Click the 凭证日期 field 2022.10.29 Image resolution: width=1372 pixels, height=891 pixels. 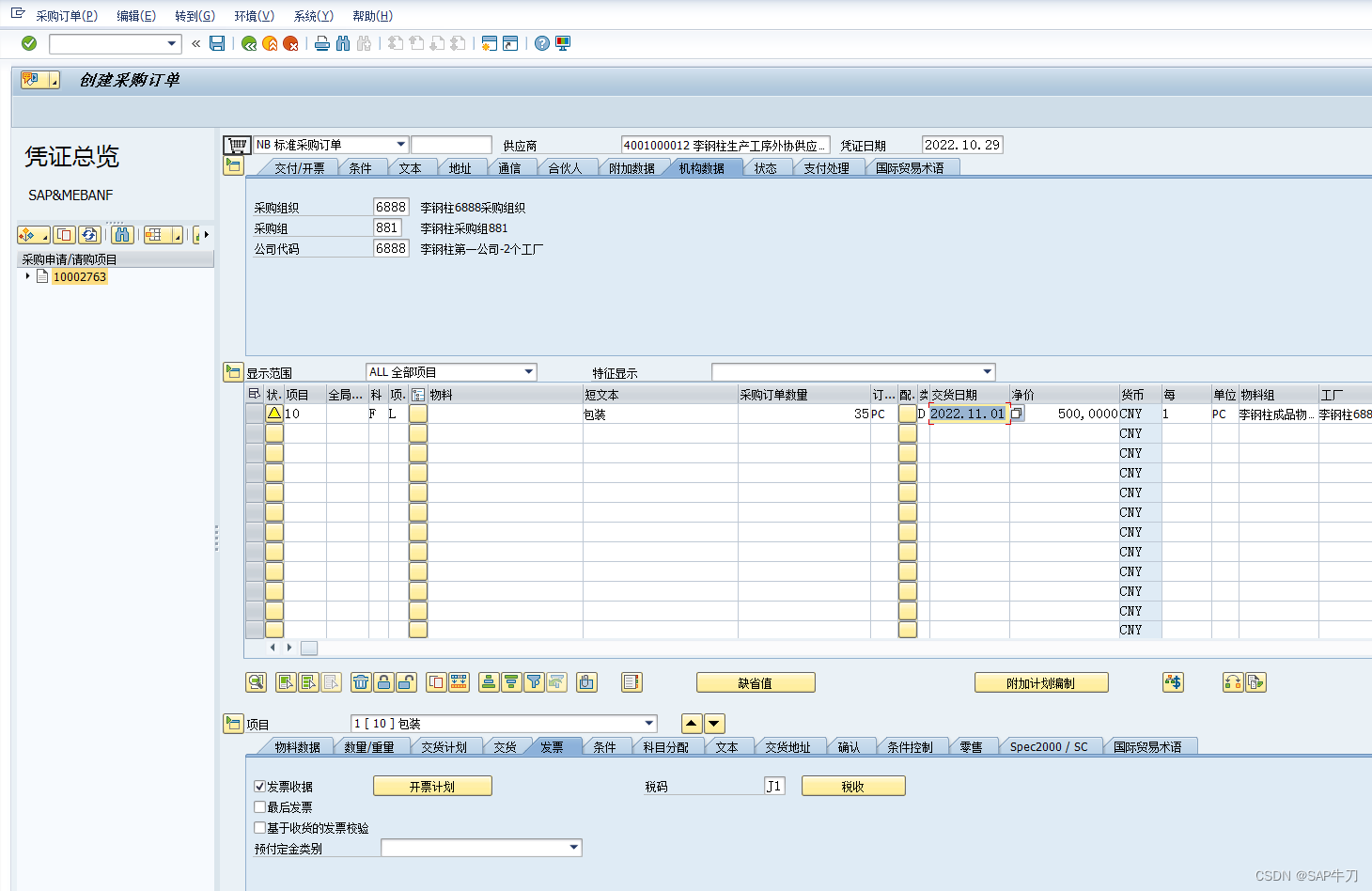pos(962,145)
